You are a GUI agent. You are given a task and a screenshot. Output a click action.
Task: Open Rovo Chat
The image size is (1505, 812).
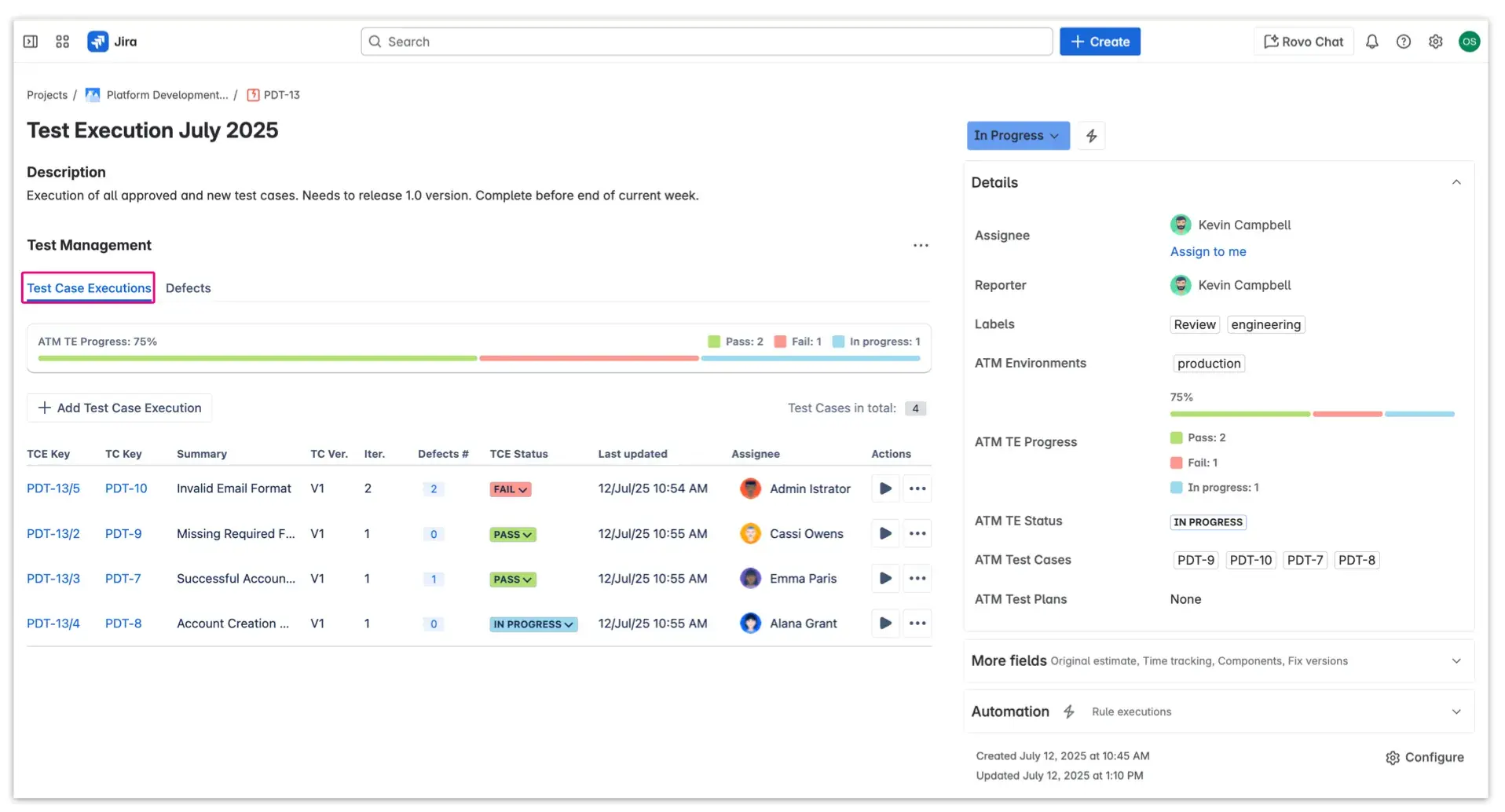1302,41
